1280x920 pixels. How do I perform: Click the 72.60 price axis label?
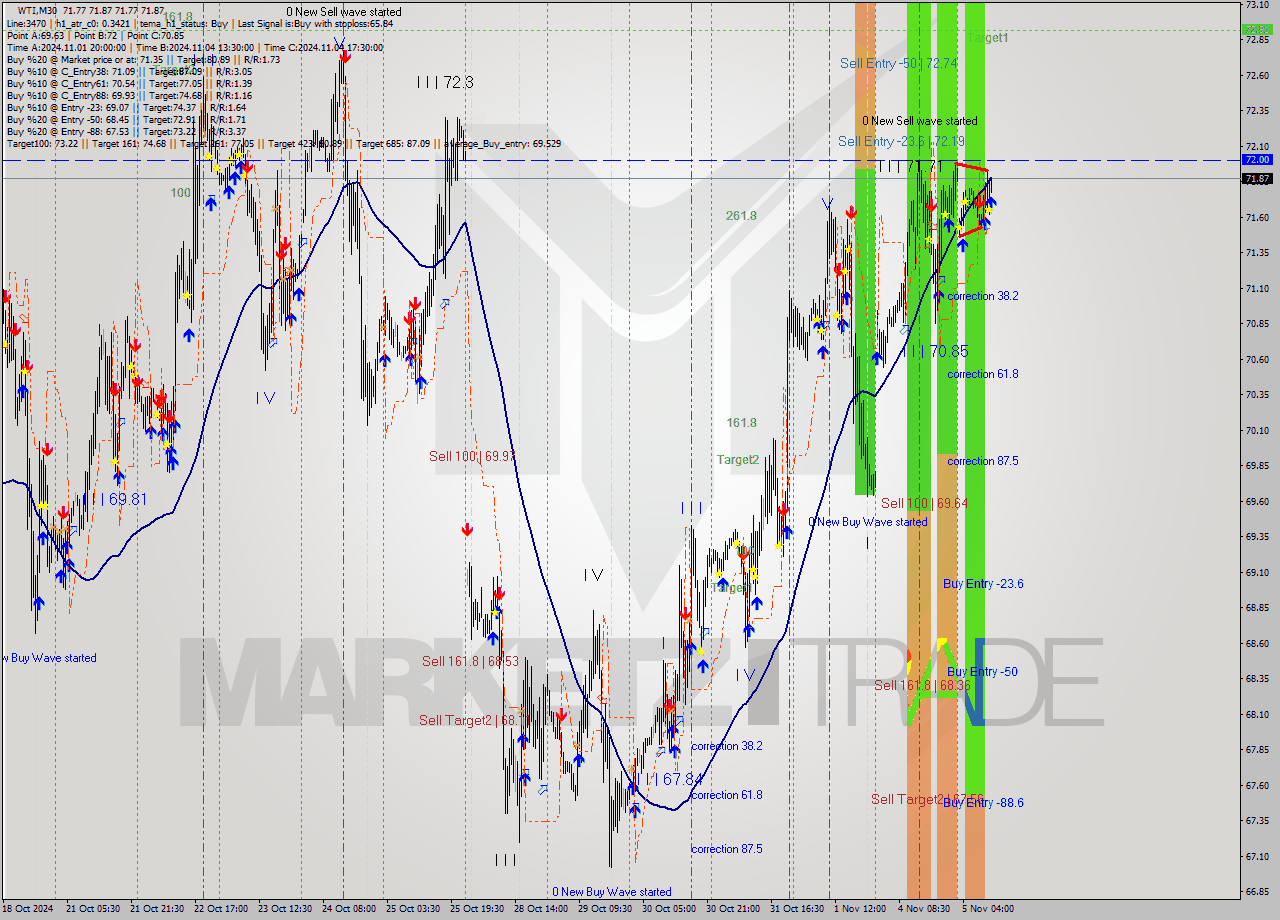(x=1256, y=75)
